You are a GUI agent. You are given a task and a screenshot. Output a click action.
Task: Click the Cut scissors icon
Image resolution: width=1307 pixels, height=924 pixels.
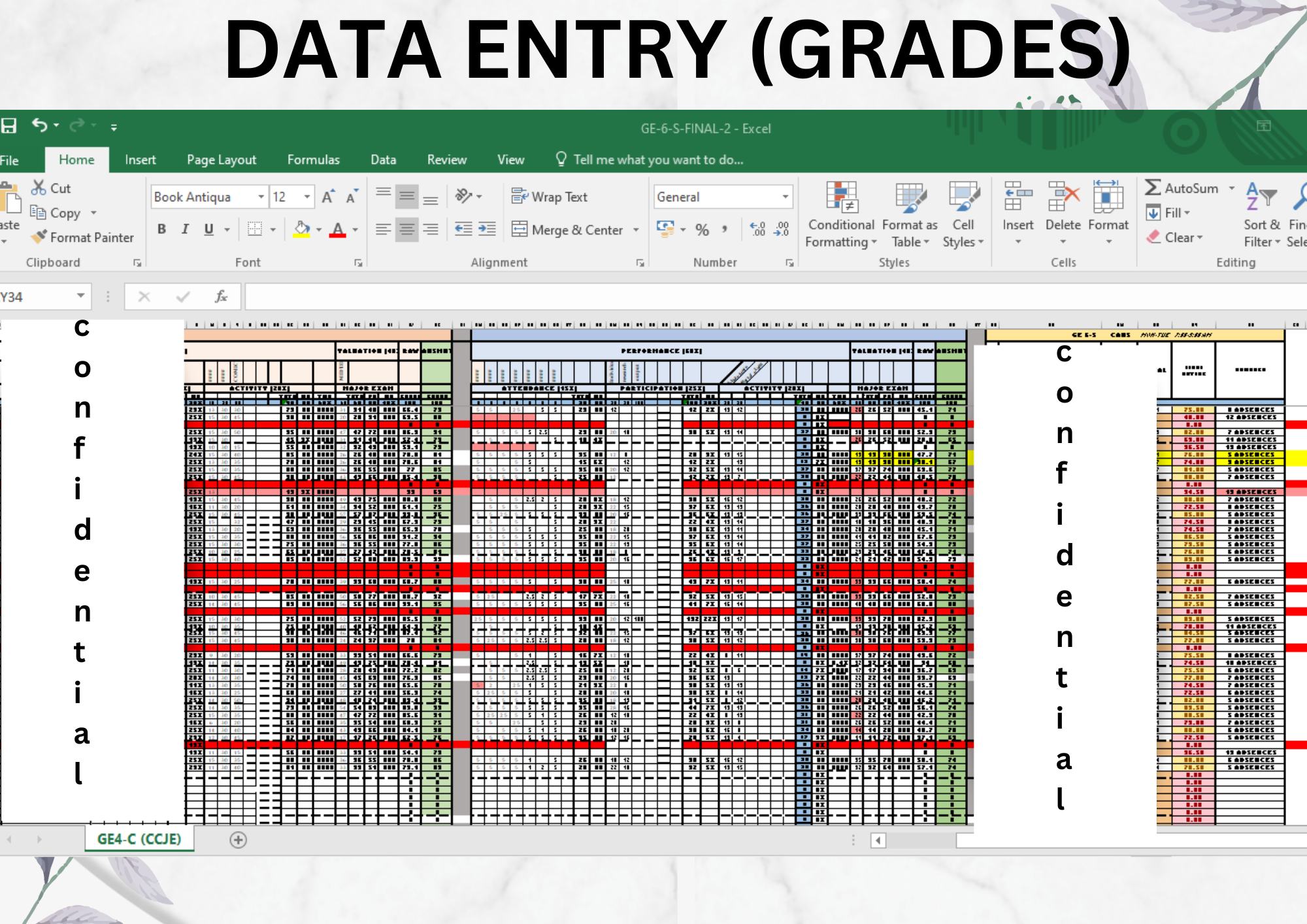[39, 188]
